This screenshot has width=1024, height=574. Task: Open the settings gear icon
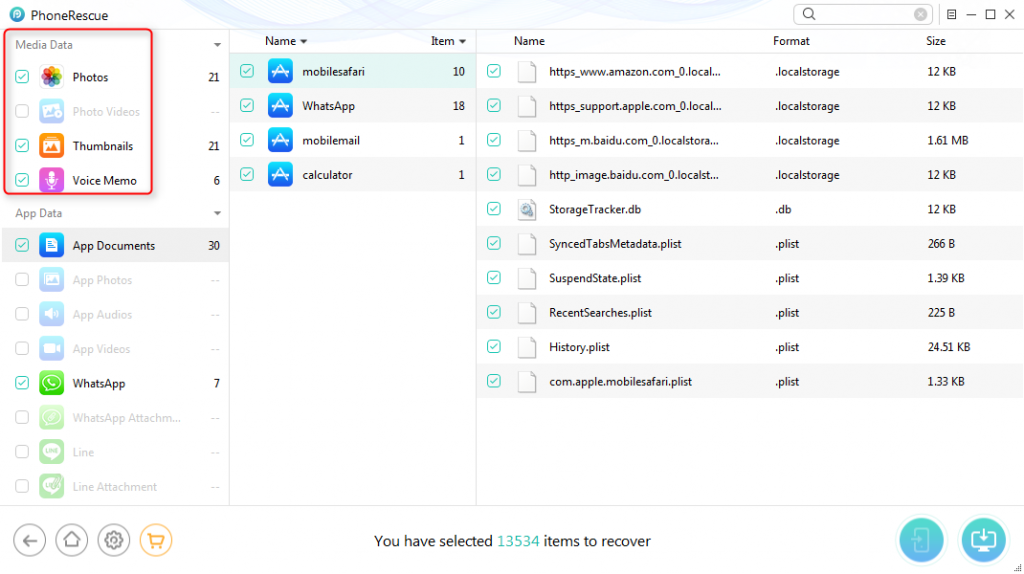point(114,541)
